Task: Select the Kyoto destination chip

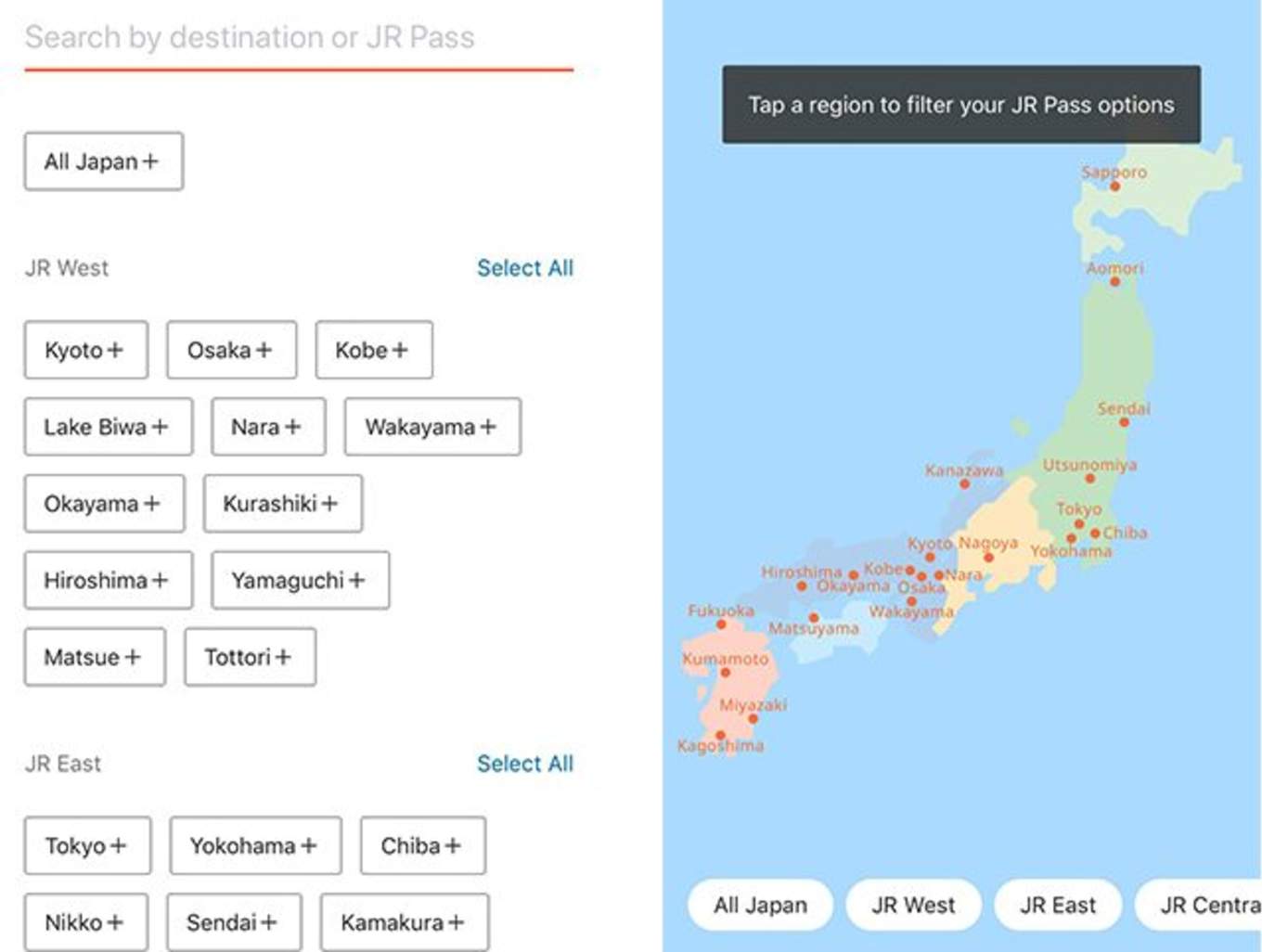Action: pyautogui.click(x=85, y=350)
